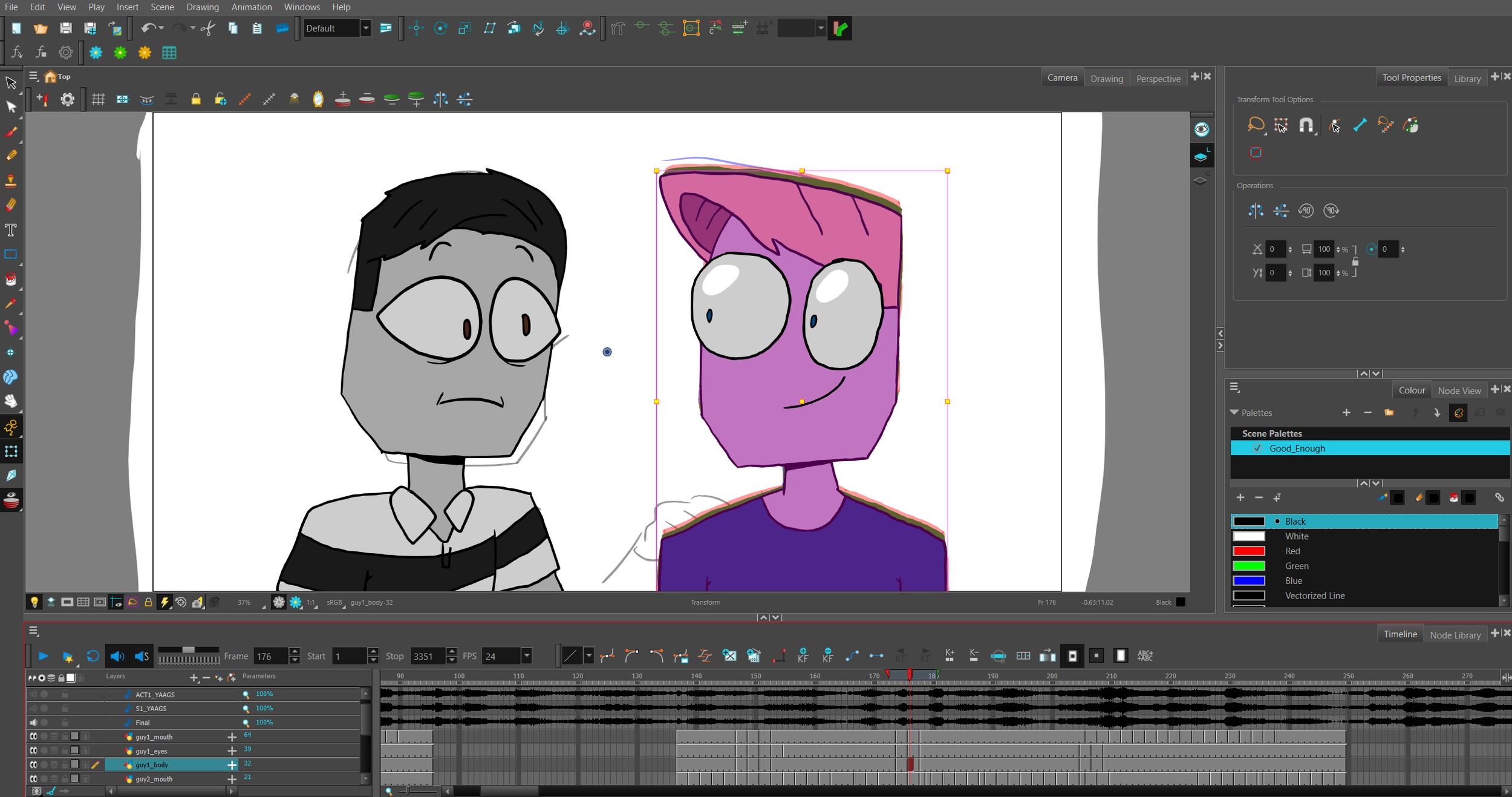Select the Blue colour swatch
This screenshot has width=1512, height=797.
pyautogui.click(x=1249, y=580)
